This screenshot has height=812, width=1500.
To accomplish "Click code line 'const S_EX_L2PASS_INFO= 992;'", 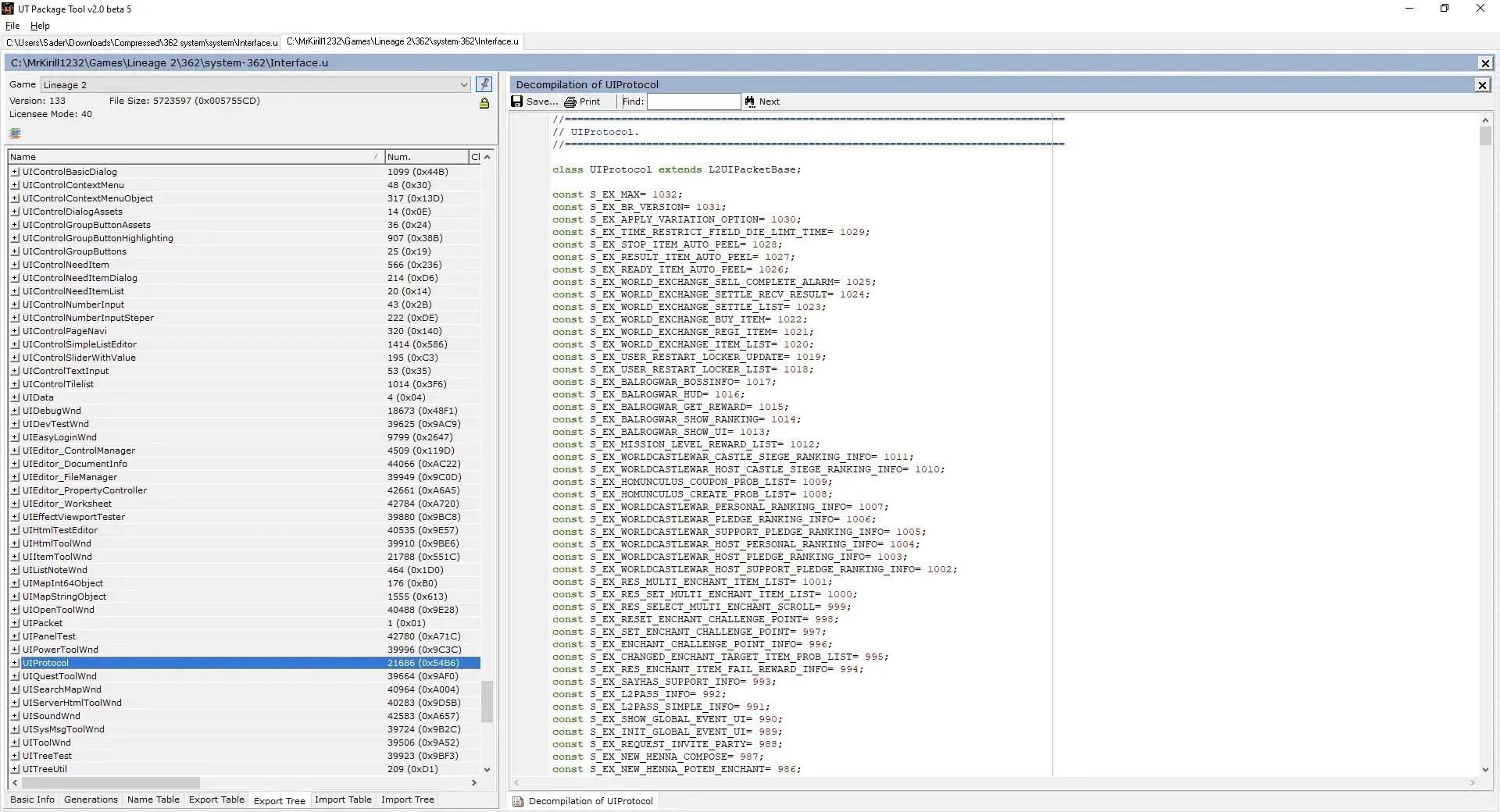I will pyautogui.click(x=639, y=694).
